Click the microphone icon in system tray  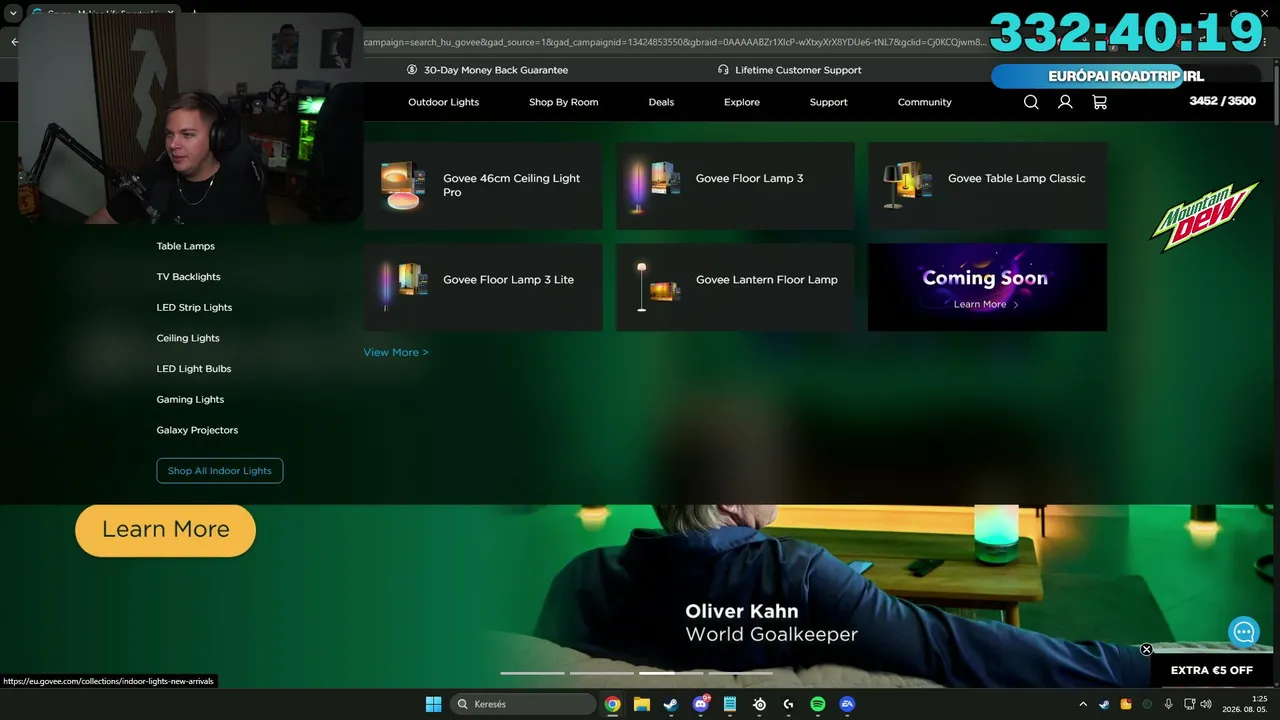click(1168, 704)
